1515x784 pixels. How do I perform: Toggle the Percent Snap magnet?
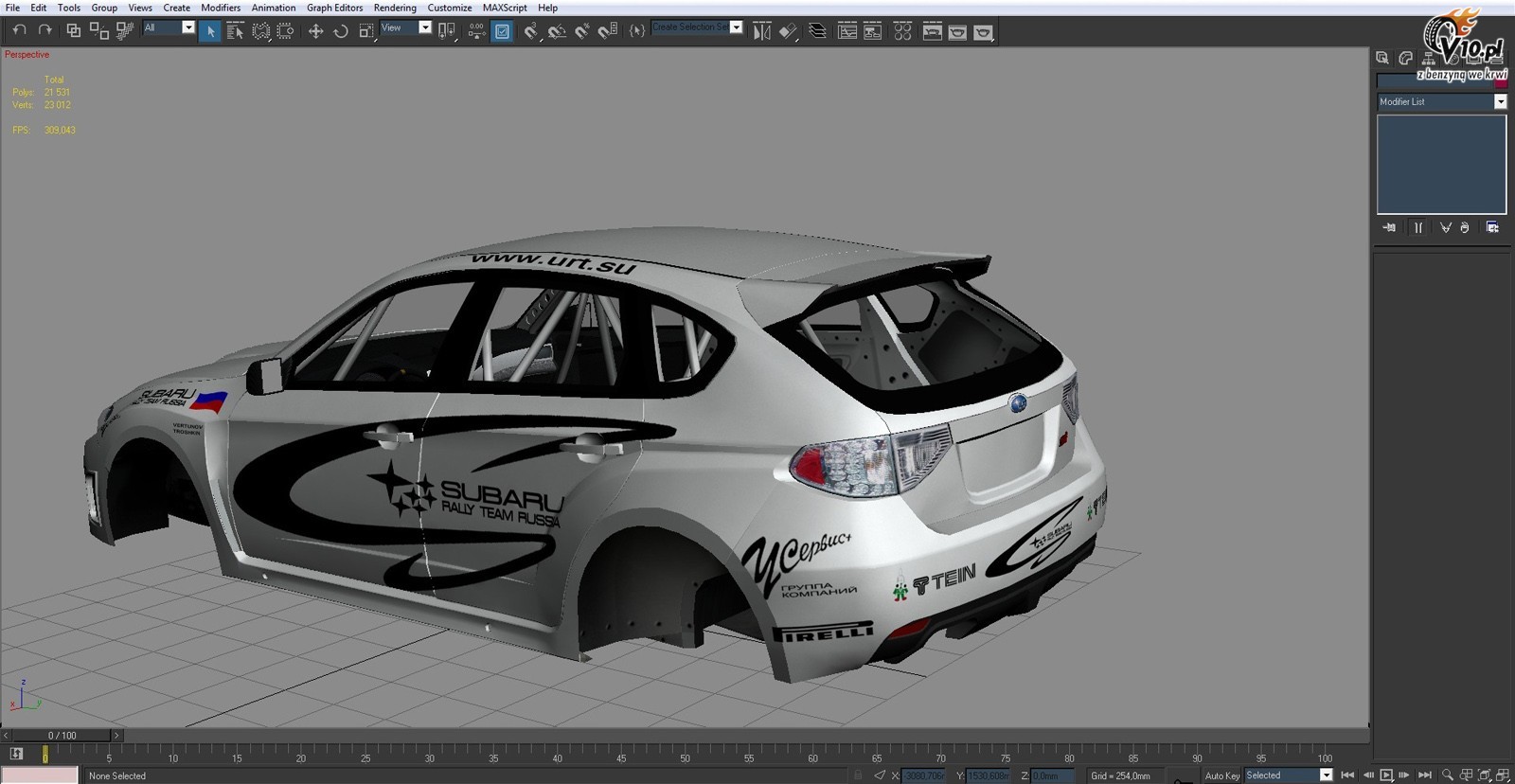(x=582, y=31)
